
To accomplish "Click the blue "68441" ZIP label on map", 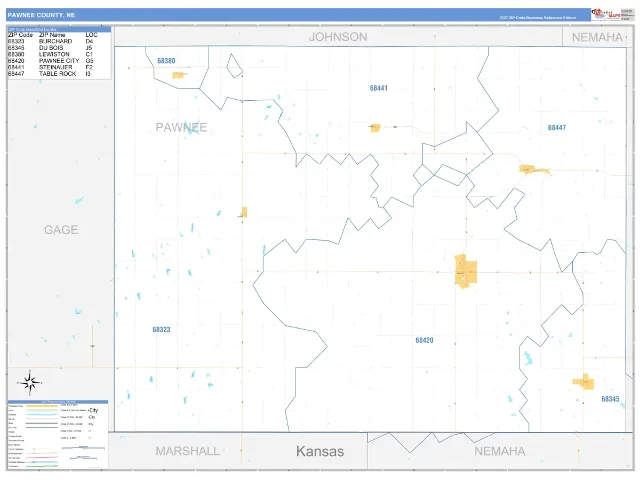I will (x=378, y=88).
